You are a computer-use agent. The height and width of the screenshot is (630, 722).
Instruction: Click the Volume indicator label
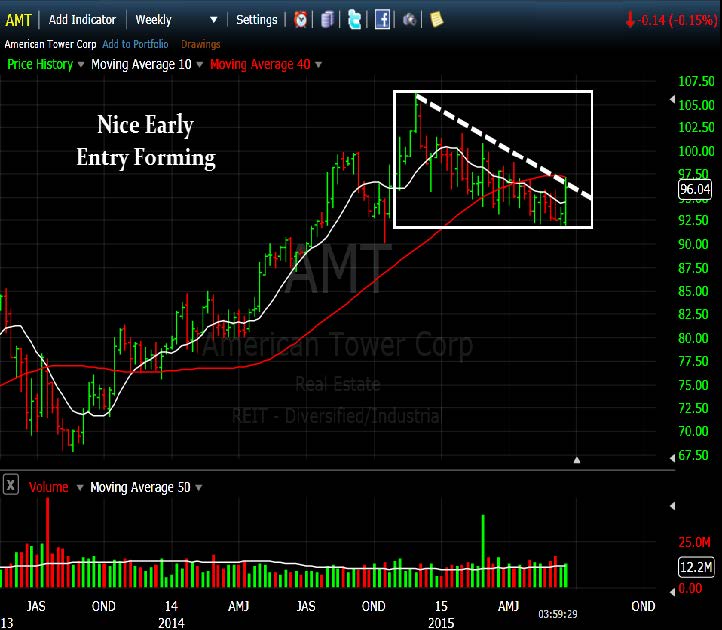pyautogui.click(x=48, y=487)
